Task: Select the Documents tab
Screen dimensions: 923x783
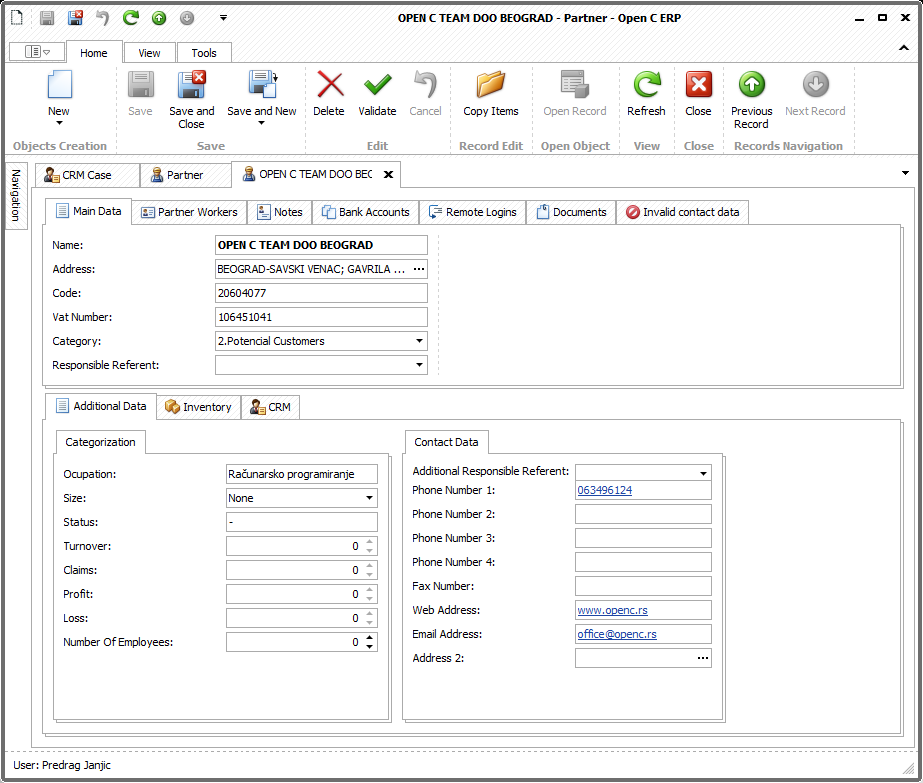Action: point(571,212)
